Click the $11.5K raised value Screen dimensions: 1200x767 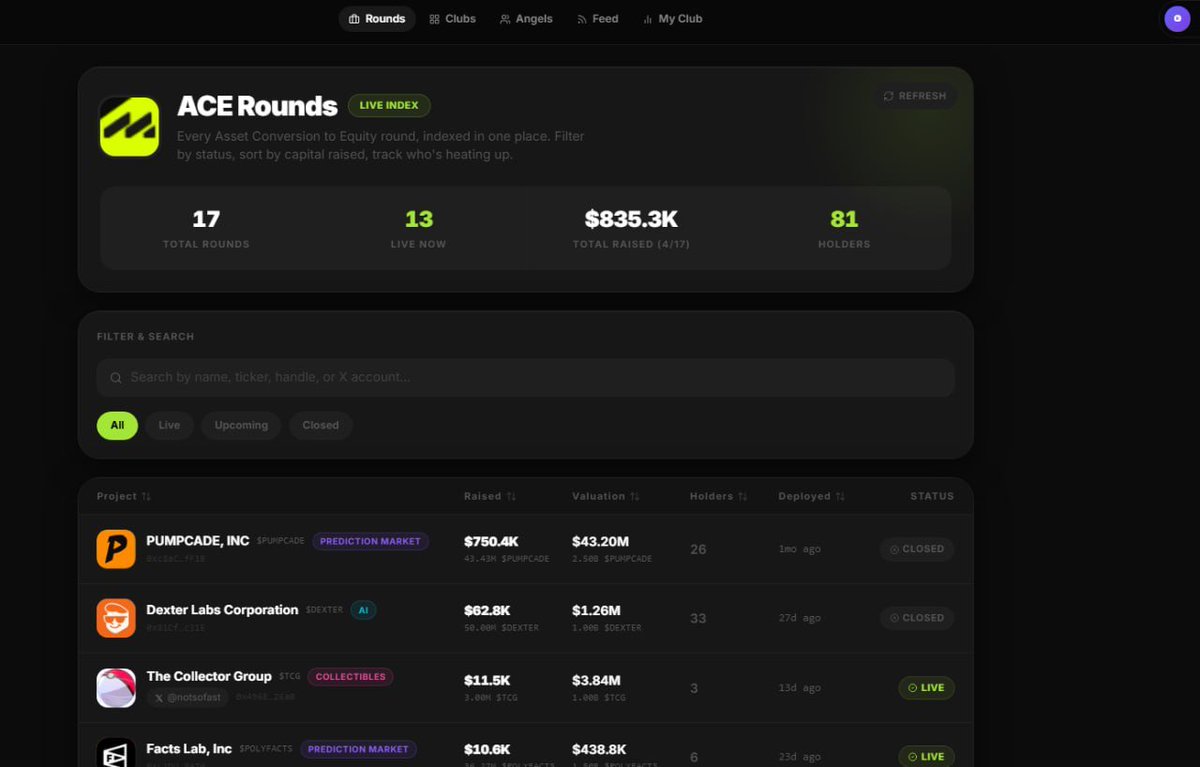pyautogui.click(x=487, y=681)
